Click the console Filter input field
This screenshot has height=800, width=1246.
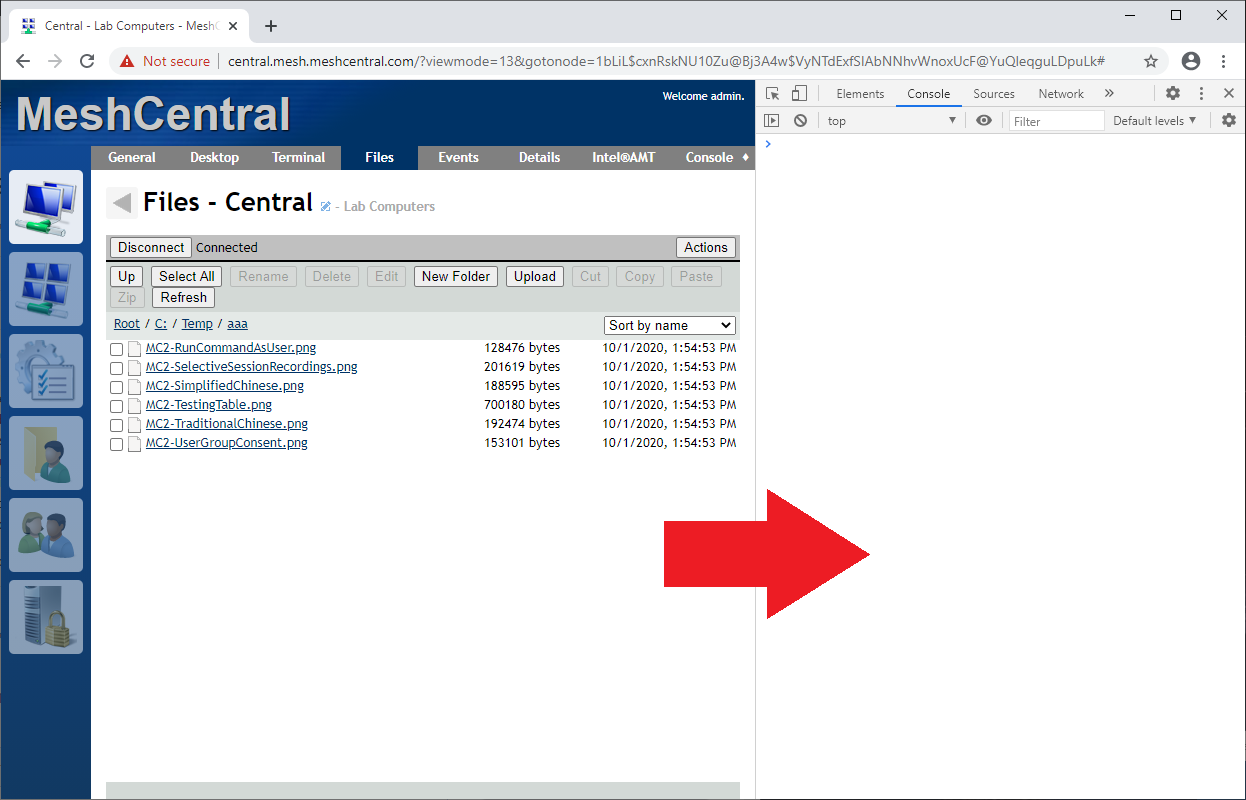1056,121
